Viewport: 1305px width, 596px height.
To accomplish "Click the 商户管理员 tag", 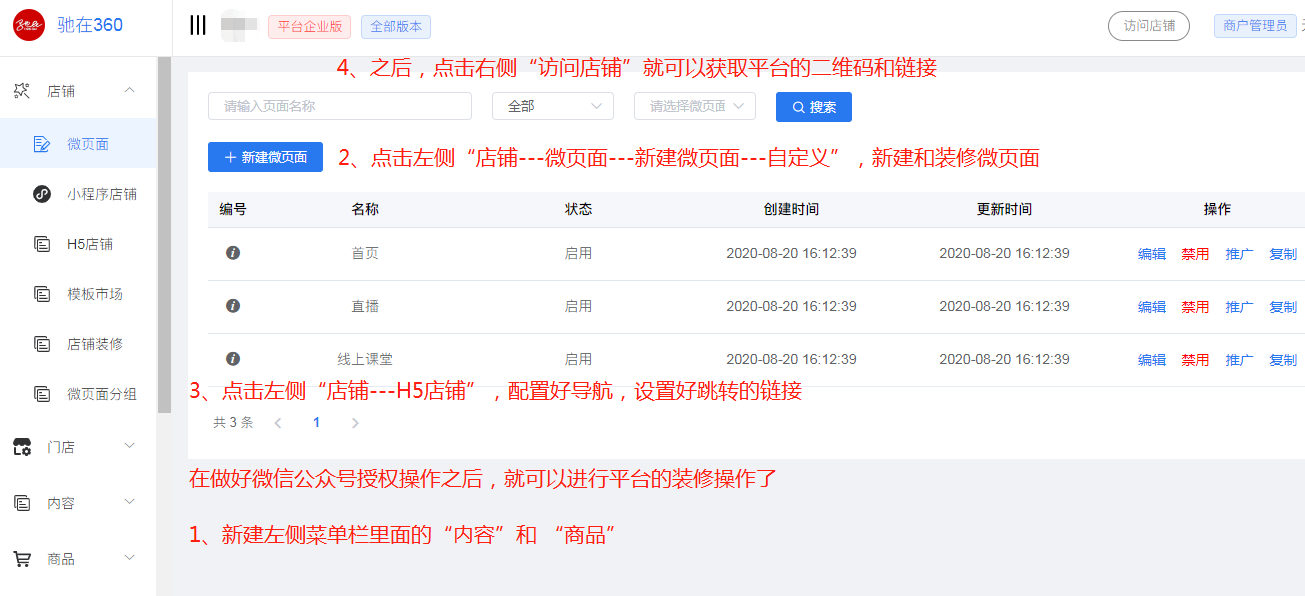I will point(1255,26).
